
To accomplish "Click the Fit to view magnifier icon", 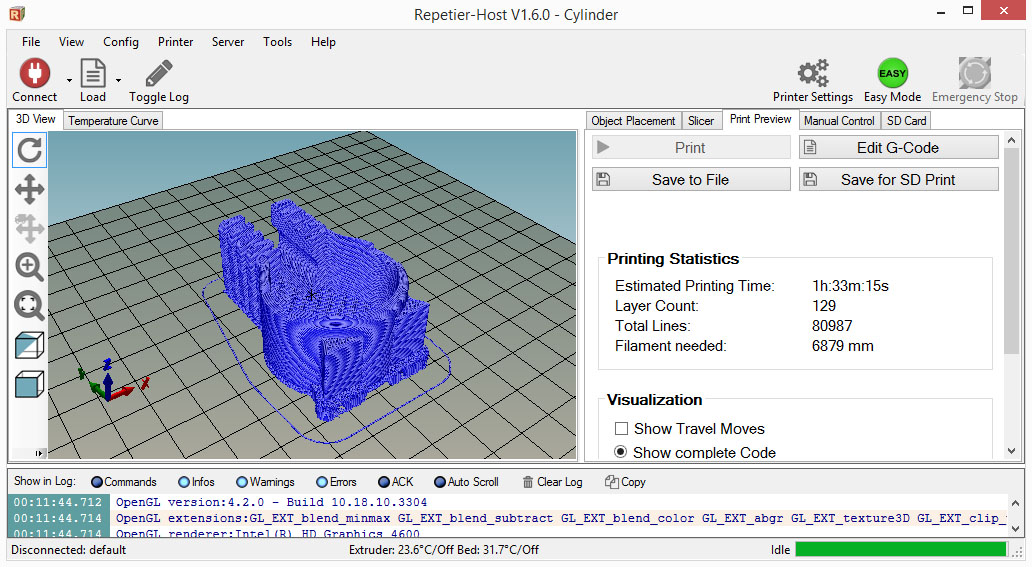I will pyautogui.click(x=30, y=306).
